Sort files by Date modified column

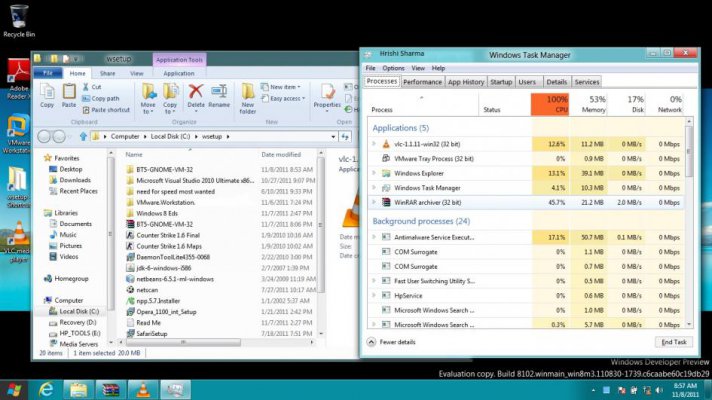281,155
